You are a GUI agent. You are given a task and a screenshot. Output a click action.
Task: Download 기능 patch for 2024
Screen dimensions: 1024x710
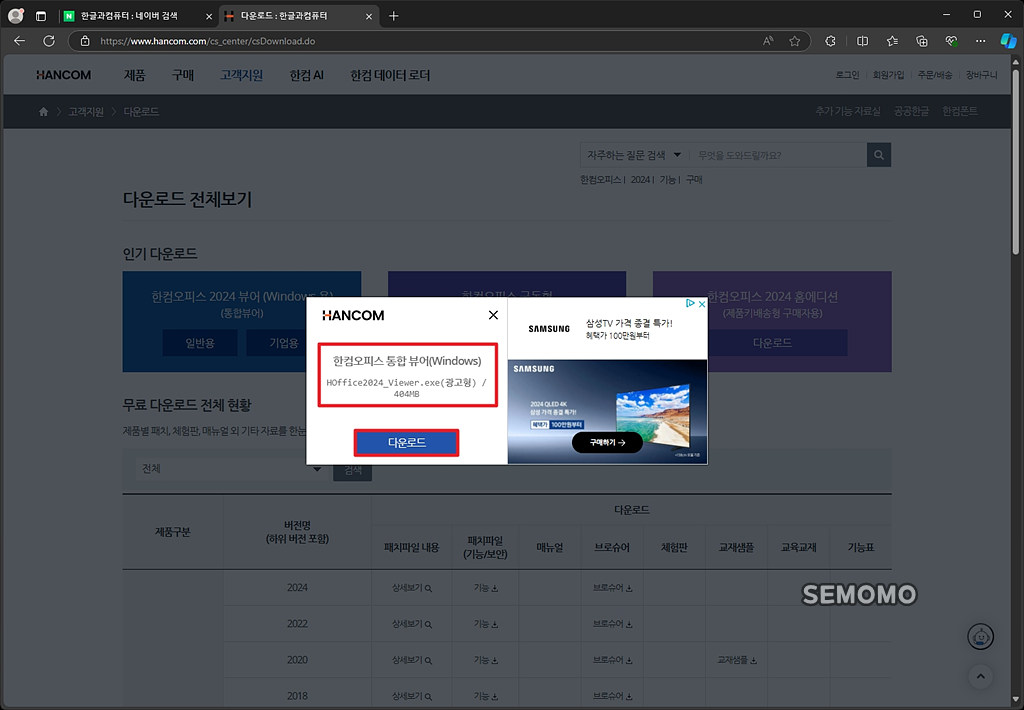tap(485, 588)
